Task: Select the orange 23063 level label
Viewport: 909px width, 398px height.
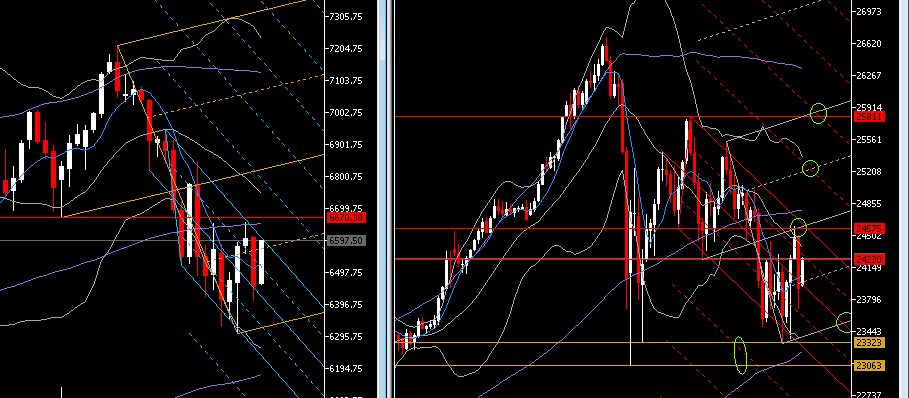Action: (x=869, y=366)
